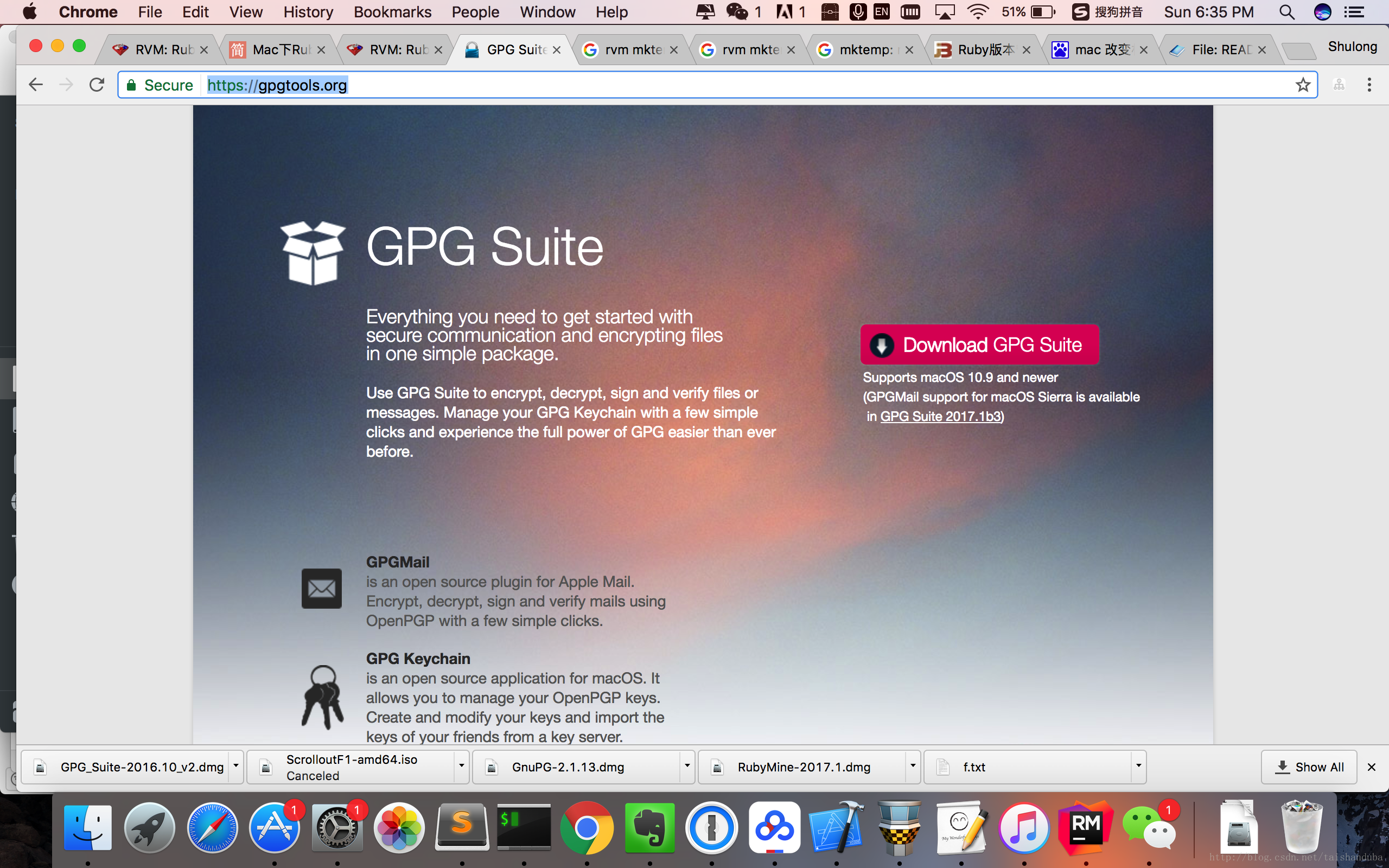Close the Ruby版本 tab
Image resolution: width=1389 pixels, height=868 pixels.
coord(1026,50)
